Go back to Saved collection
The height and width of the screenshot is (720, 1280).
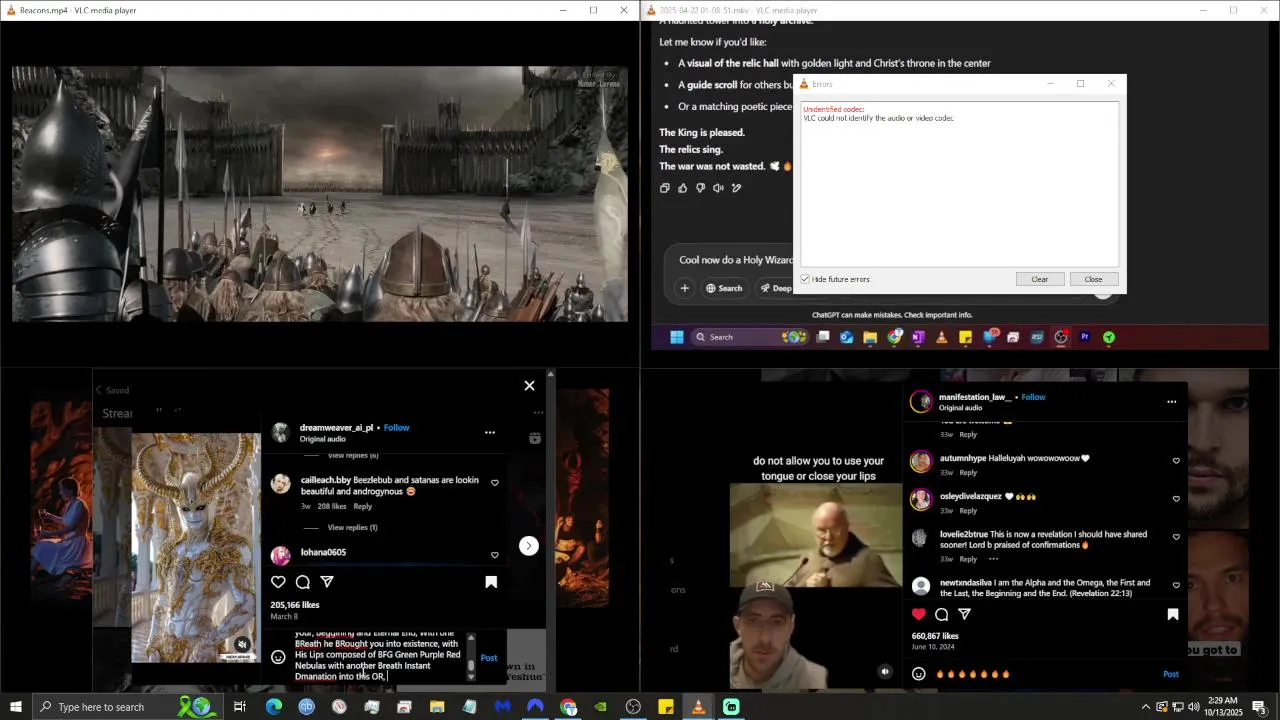tap(112, 390)
